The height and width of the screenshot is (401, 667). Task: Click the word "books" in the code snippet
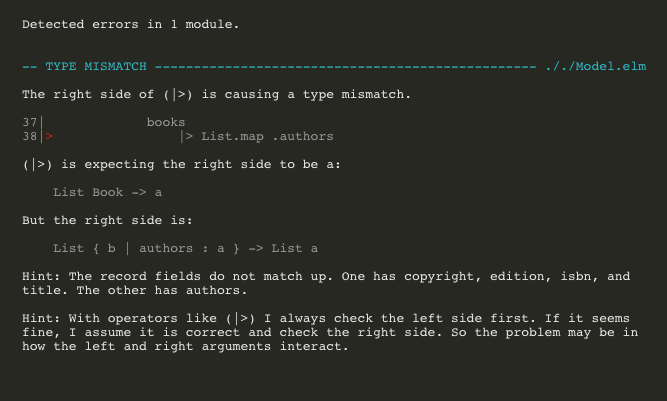[166, 122]
